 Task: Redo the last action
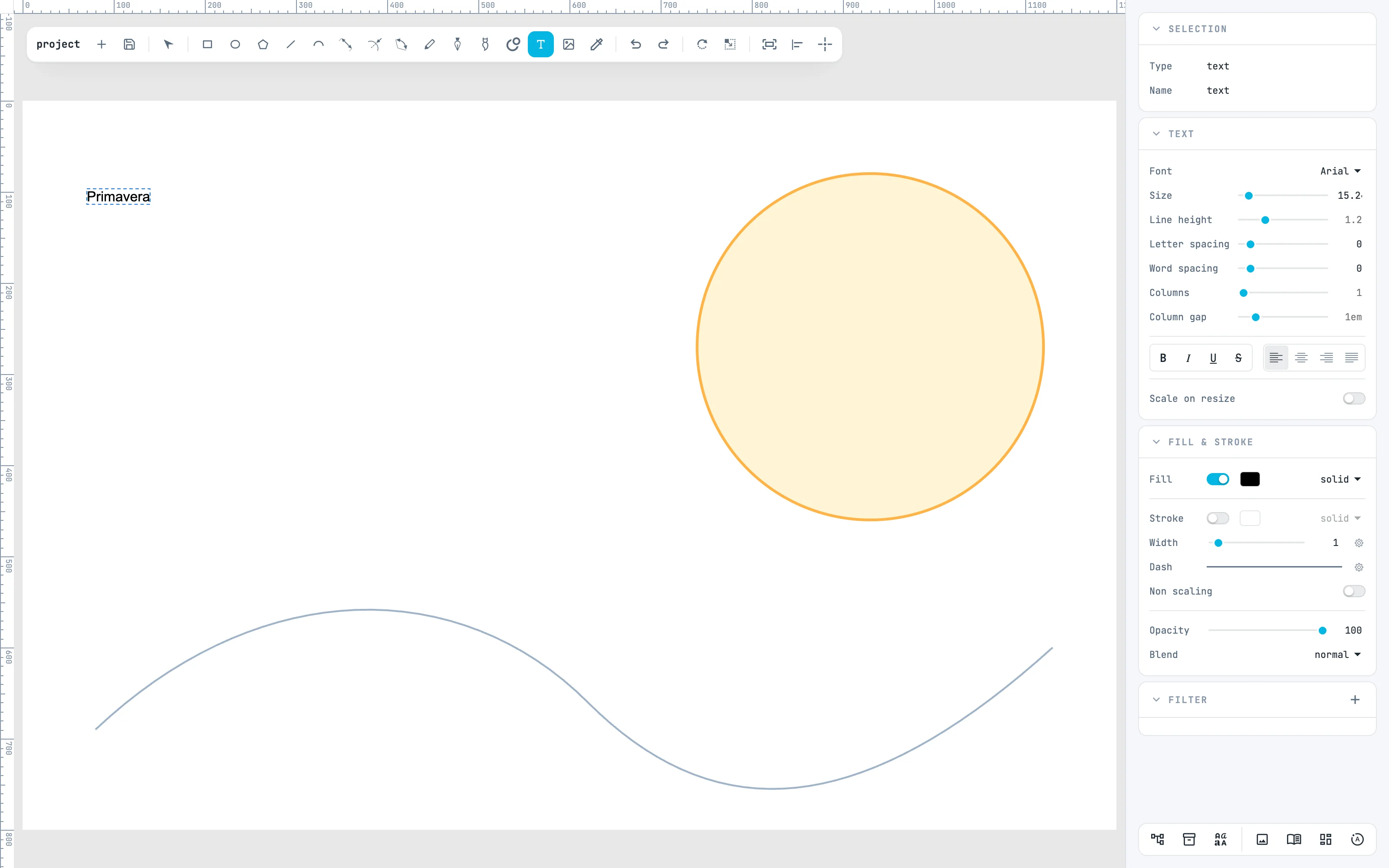click(x=663, y=44)
